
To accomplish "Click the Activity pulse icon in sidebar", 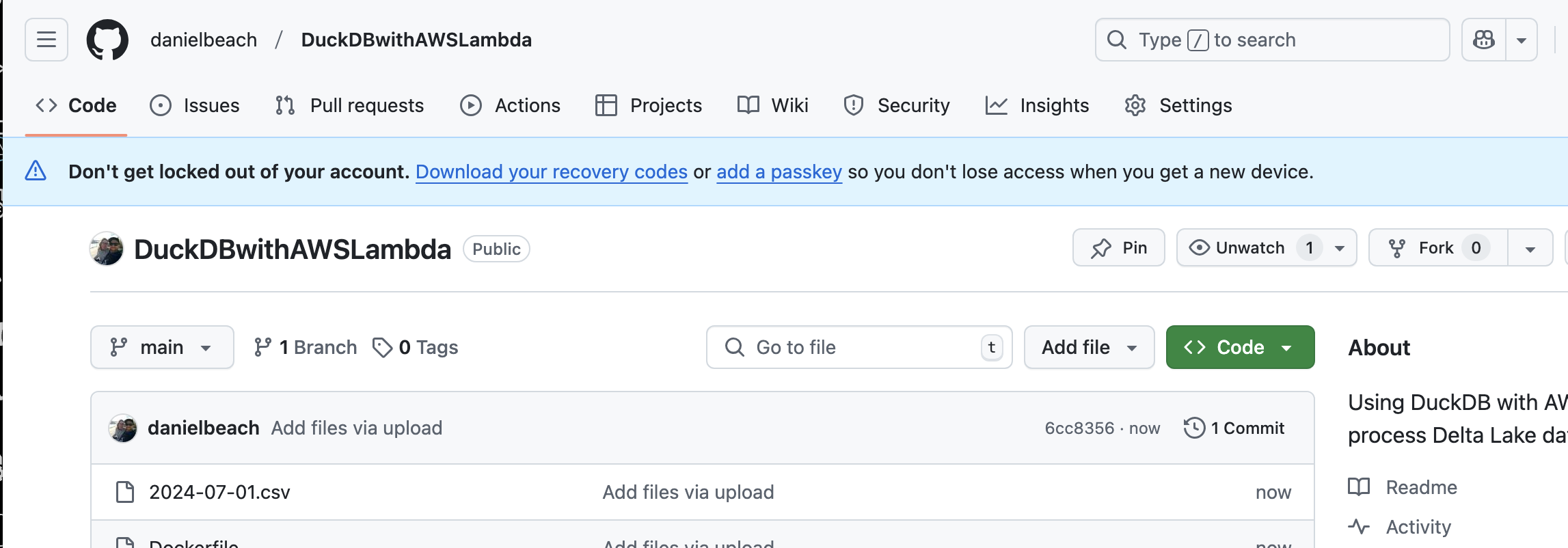I will (x=1360, y=526).
